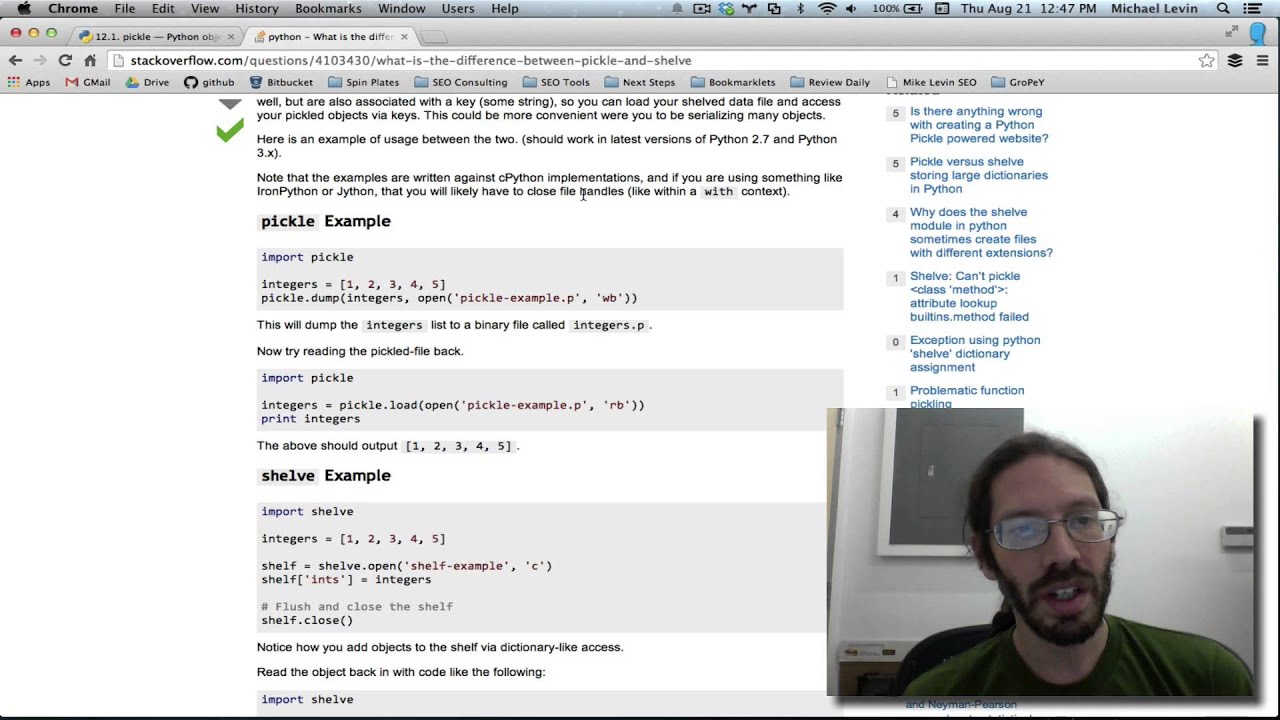The width and height of the screenshot is (1280, 720).
Task: Close the Stack Overflow python tab
Action: coord(404,36)
